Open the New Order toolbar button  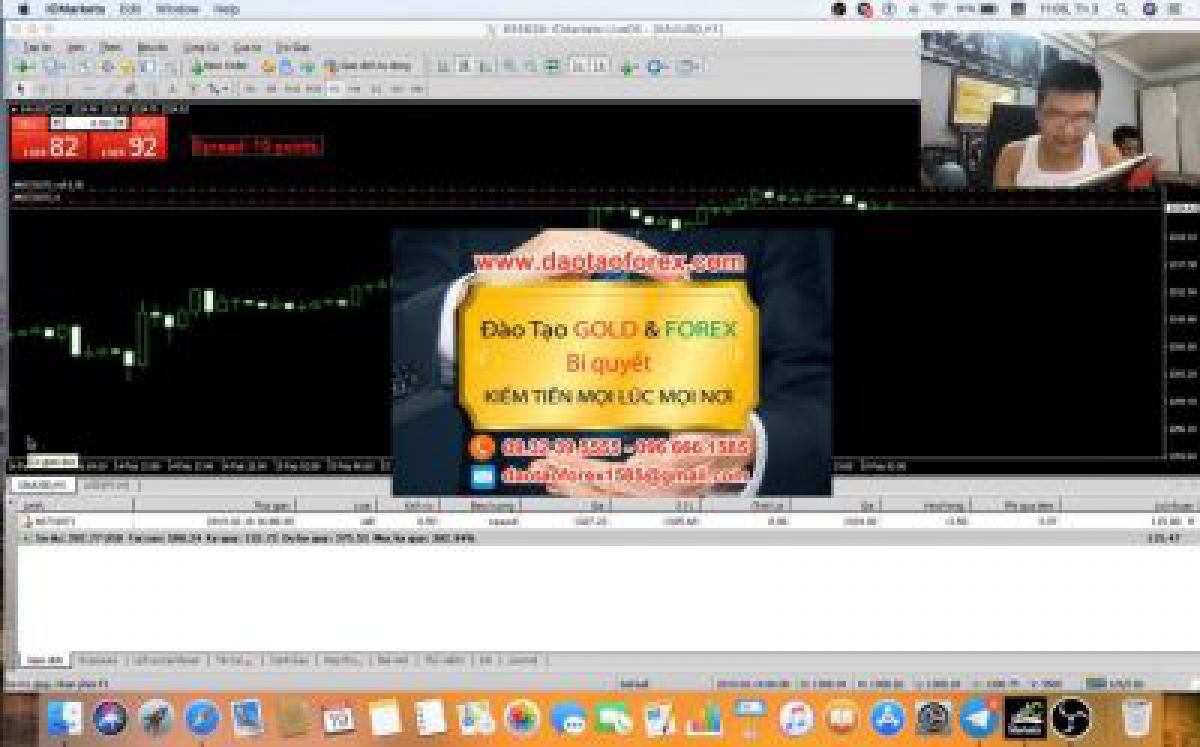pyautogui.click(x=218, y=67)
